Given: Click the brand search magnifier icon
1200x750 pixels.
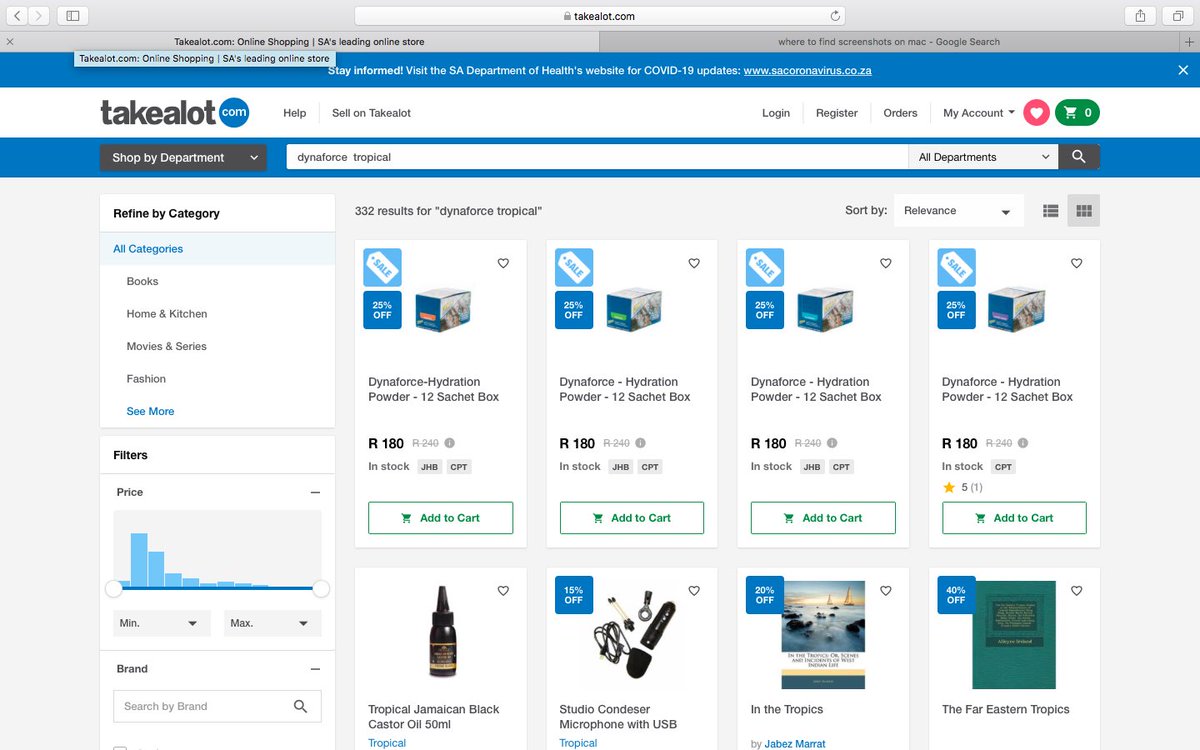Looking at the screenshot, I should tap(300, 706).
